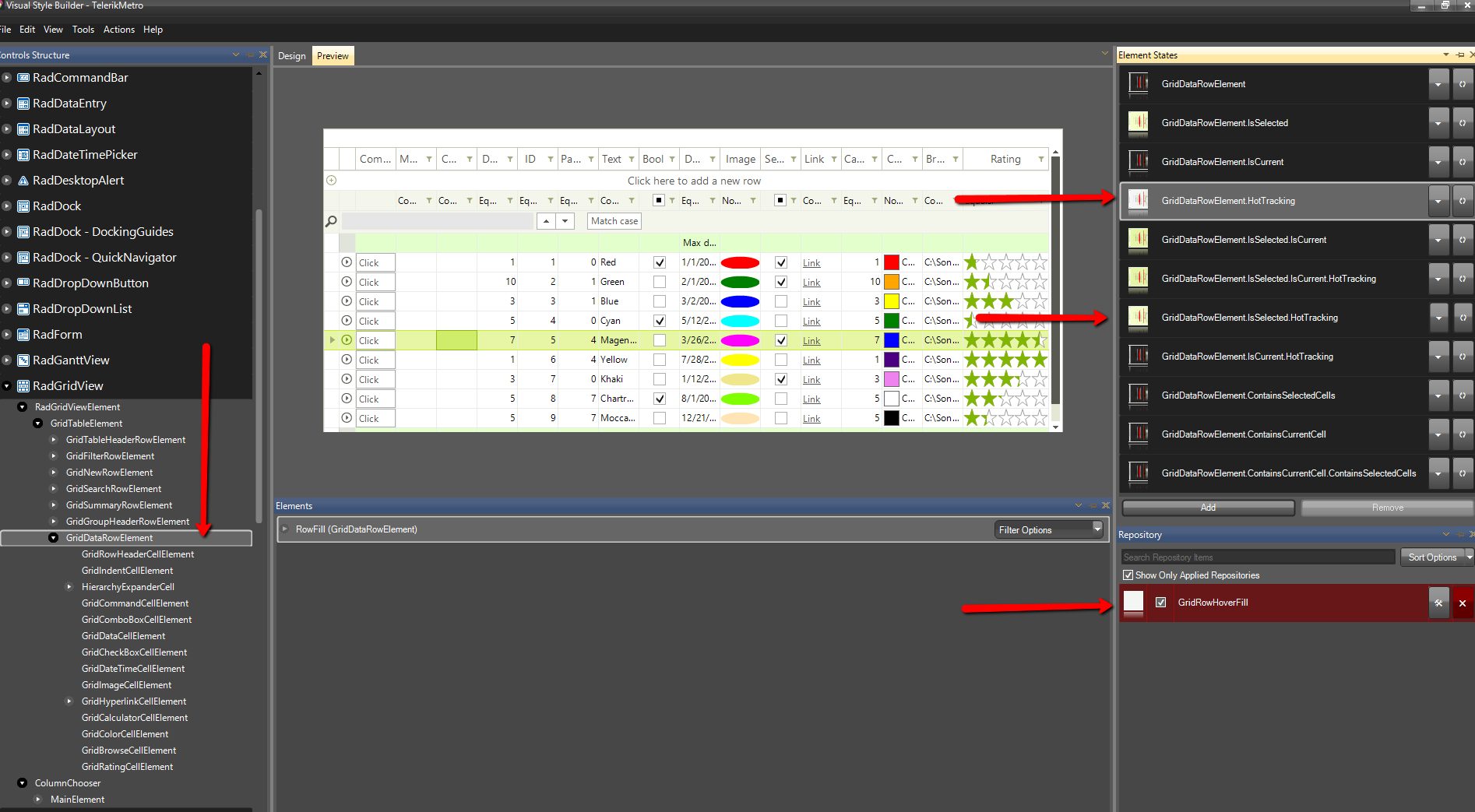1475x812 pixels.
Task: Open the File menu
Action: [5, 30]
